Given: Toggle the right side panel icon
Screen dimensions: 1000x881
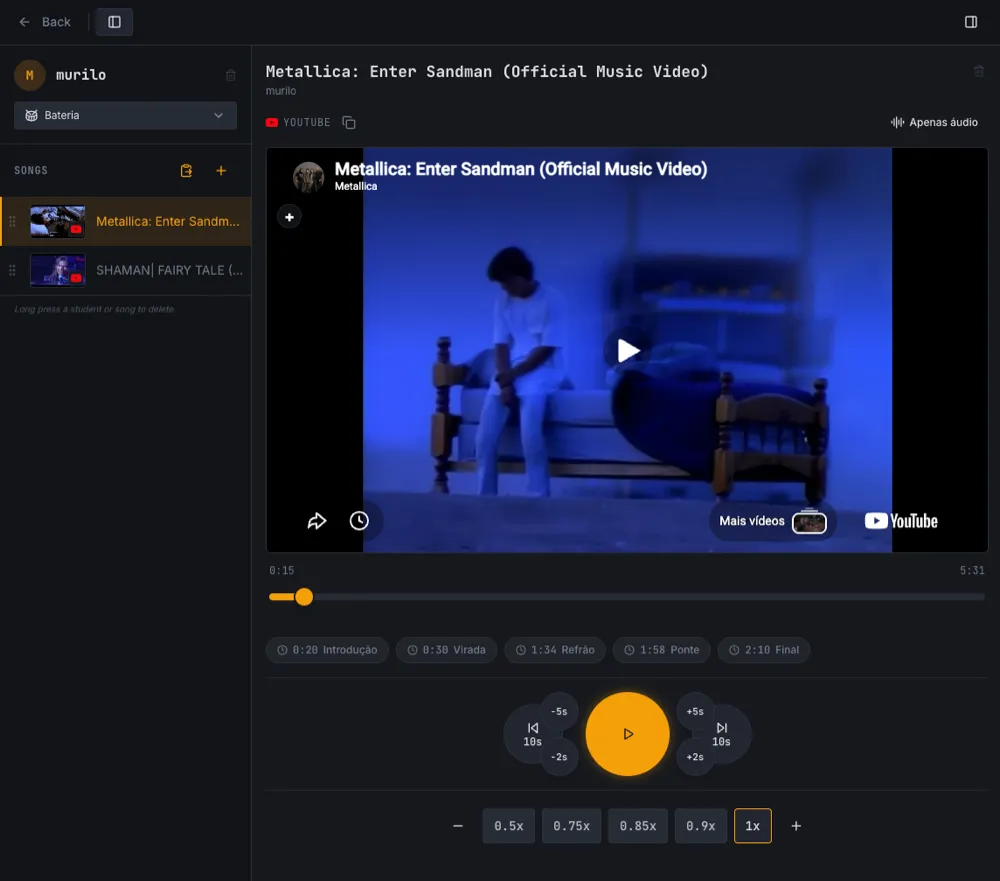Looking at the screenshot, I should pyautogui.click(x=971, y=22).
